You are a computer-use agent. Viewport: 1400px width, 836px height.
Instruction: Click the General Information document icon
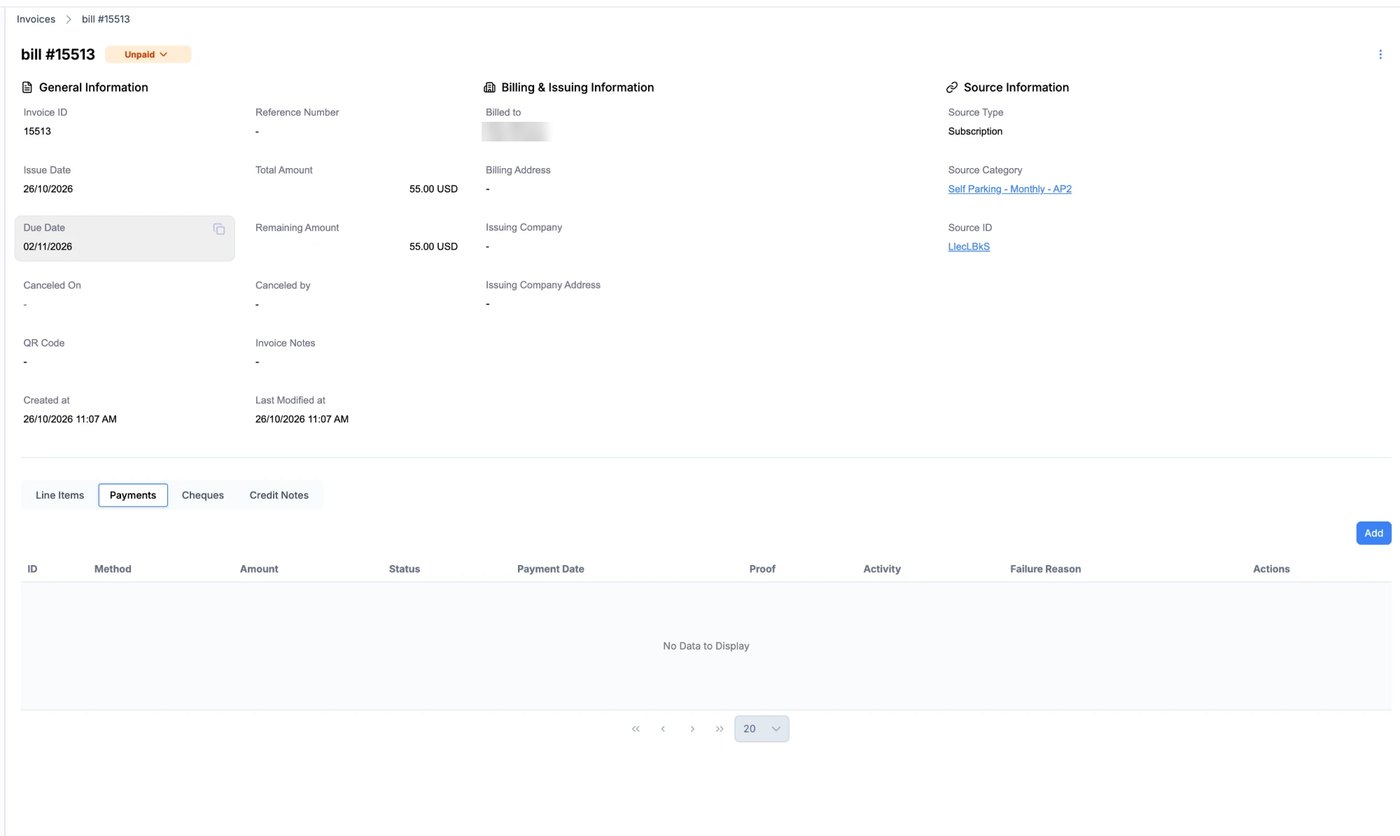(27, 88)
